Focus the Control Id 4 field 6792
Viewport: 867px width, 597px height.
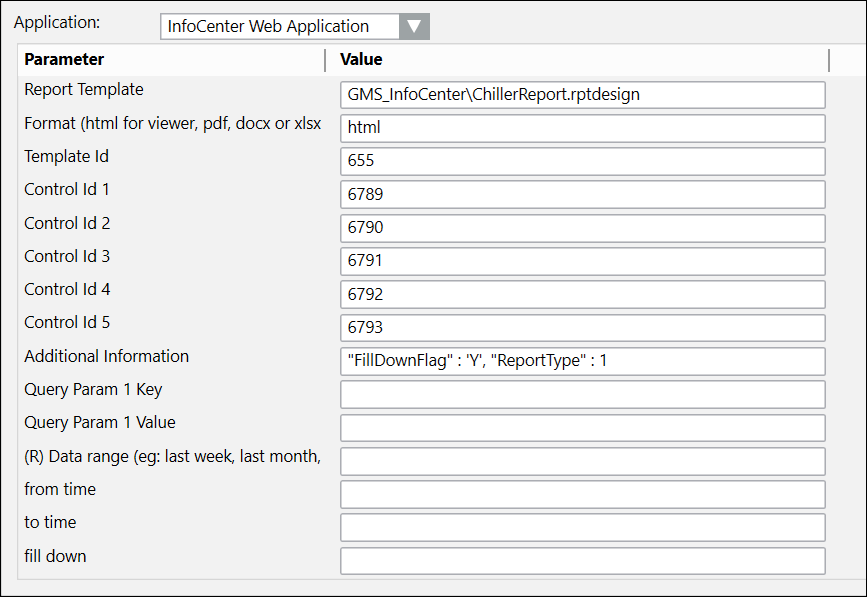pyautogui.click(x=582, y=294)
